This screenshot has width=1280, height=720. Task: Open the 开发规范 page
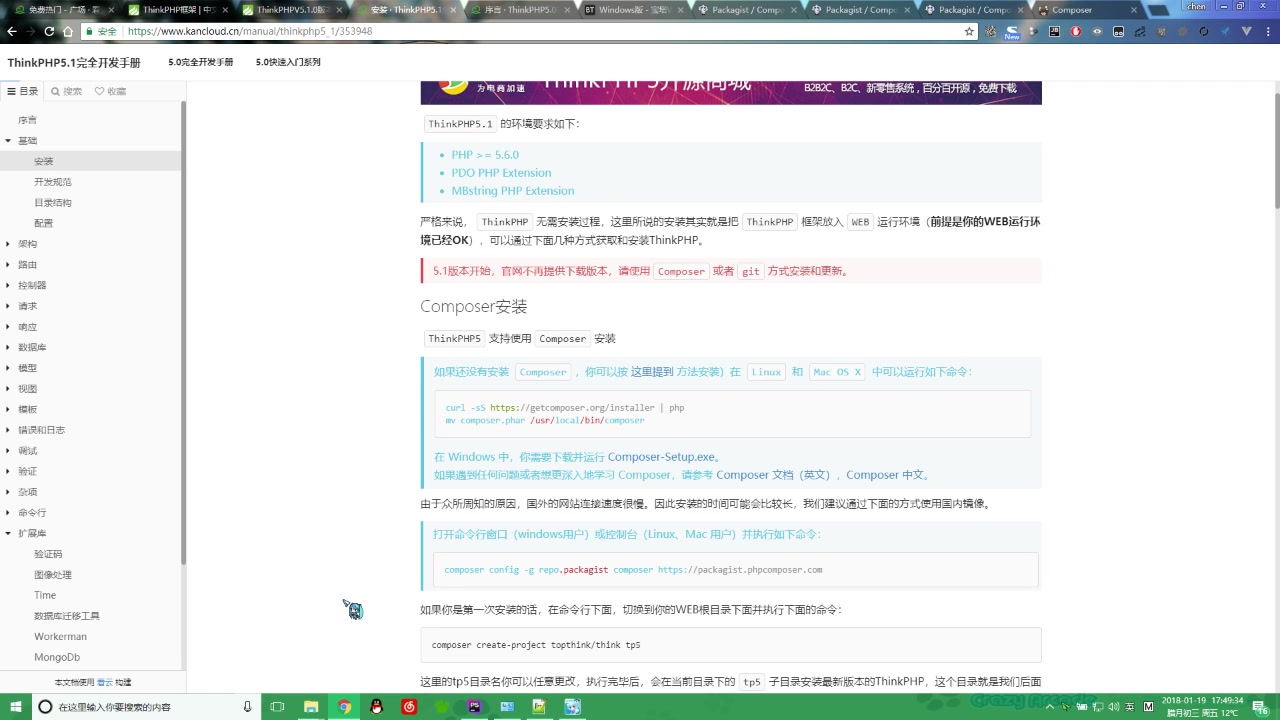(53, 182)
